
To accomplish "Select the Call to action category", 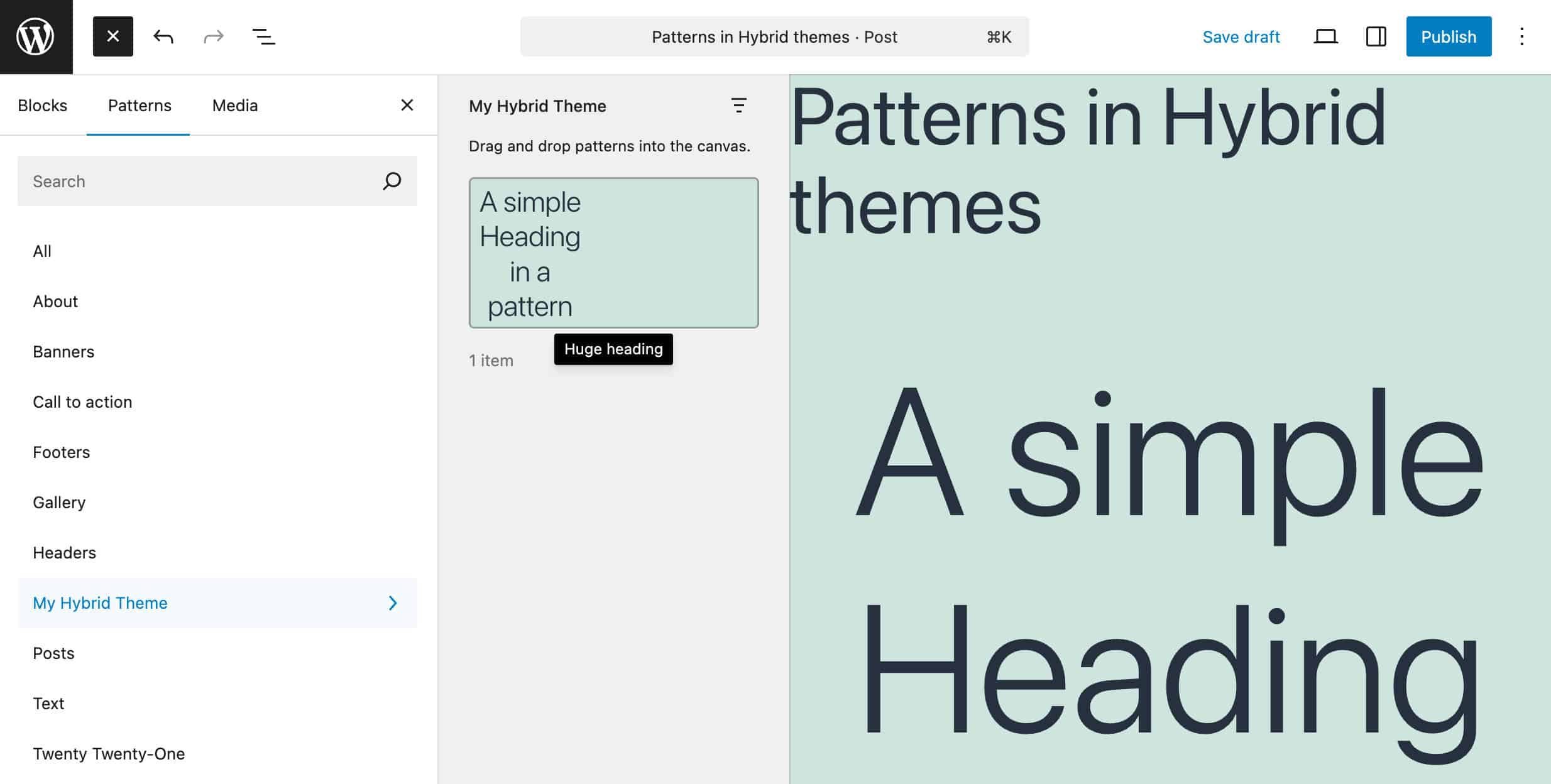I will 82,402.
